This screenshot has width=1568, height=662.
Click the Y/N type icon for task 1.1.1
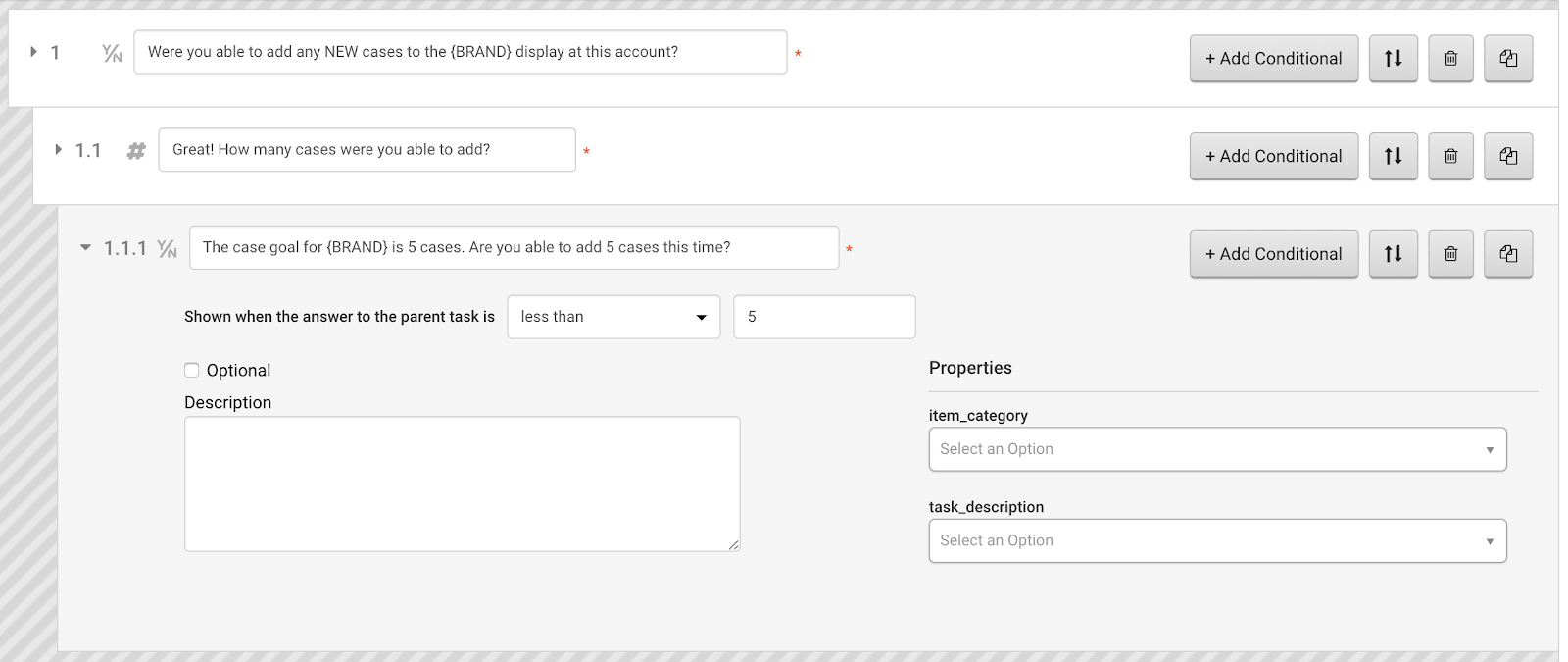point(168,249)
